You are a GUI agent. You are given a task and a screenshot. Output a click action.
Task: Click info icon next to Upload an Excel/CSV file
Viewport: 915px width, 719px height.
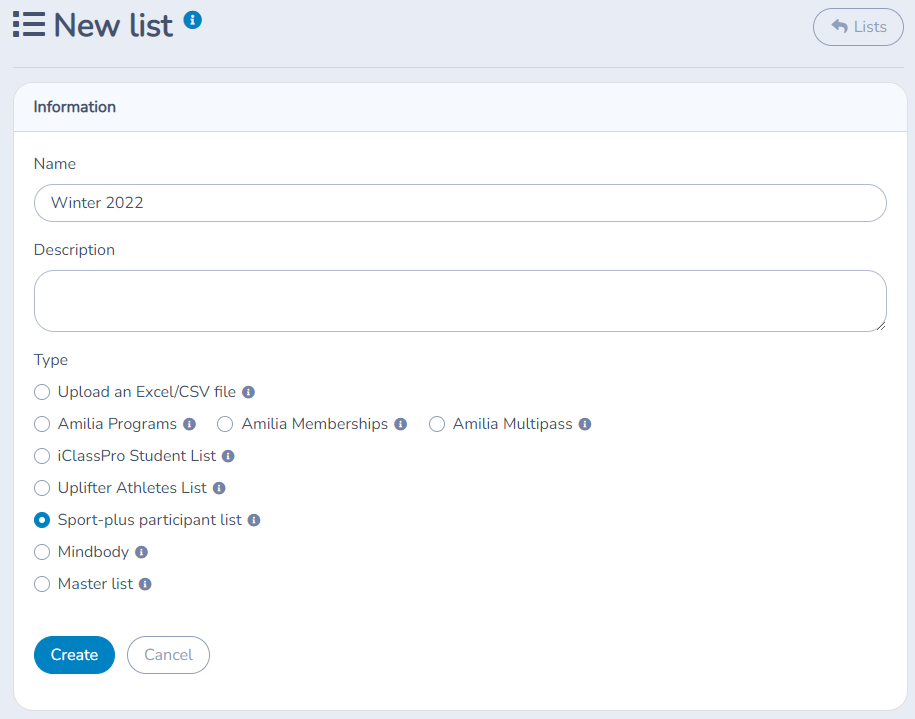tap(249, 392)
